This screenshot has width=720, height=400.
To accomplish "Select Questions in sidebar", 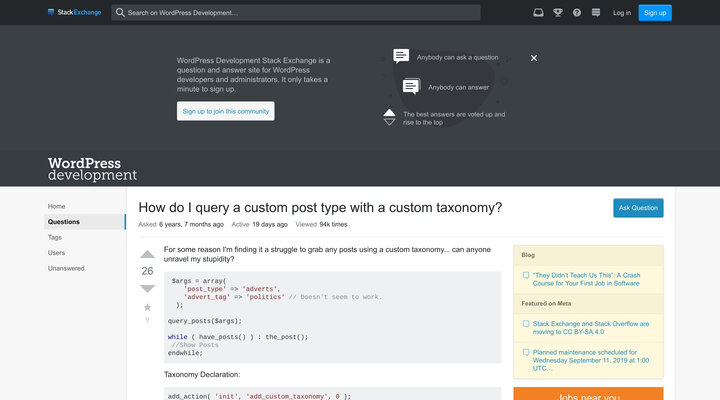I will 84,221.
